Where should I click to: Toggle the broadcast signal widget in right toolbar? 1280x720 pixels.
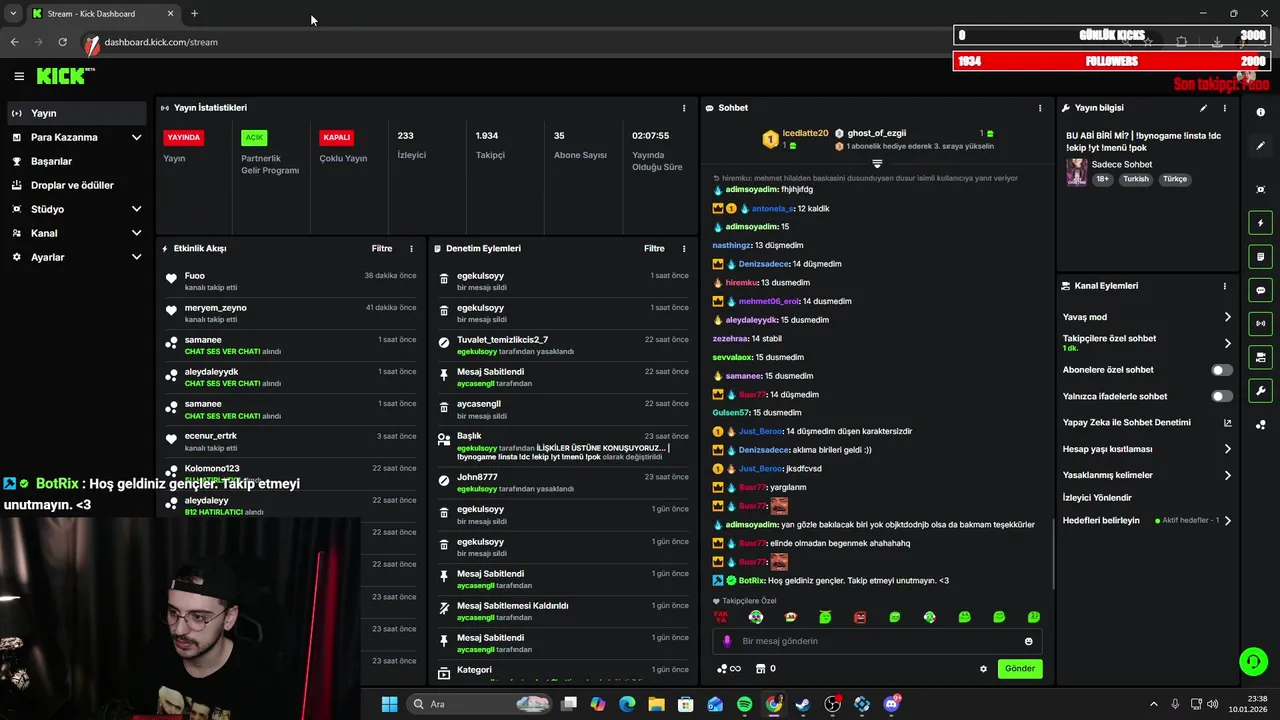click(1260, 323)
